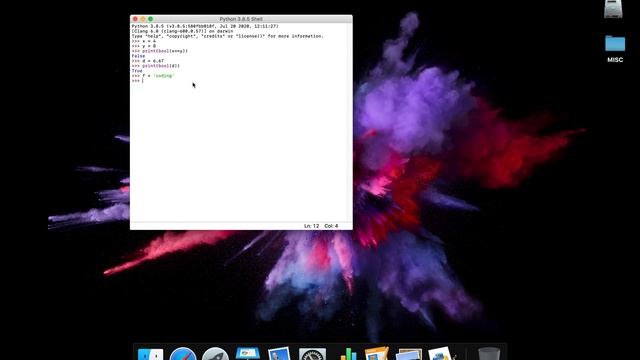Launch Safari from the dock
The image size is (640, 360).
183,354
